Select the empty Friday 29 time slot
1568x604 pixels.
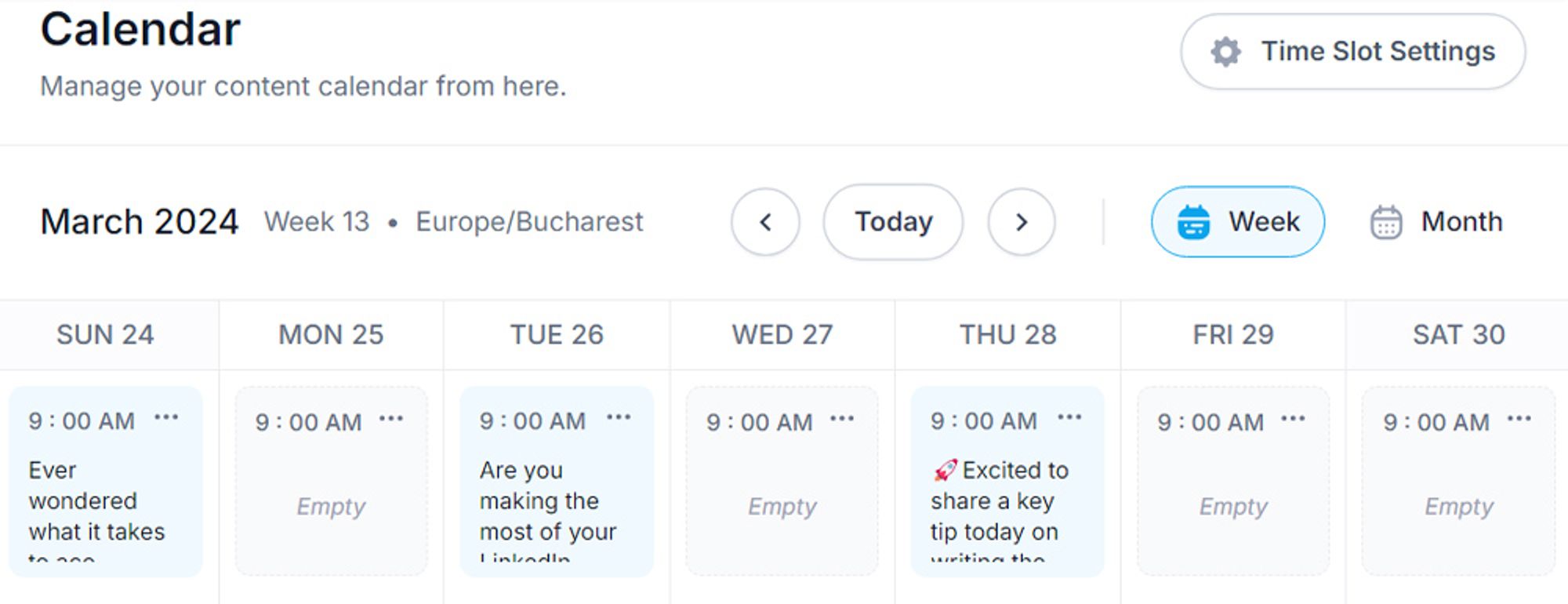point(1233,482)
